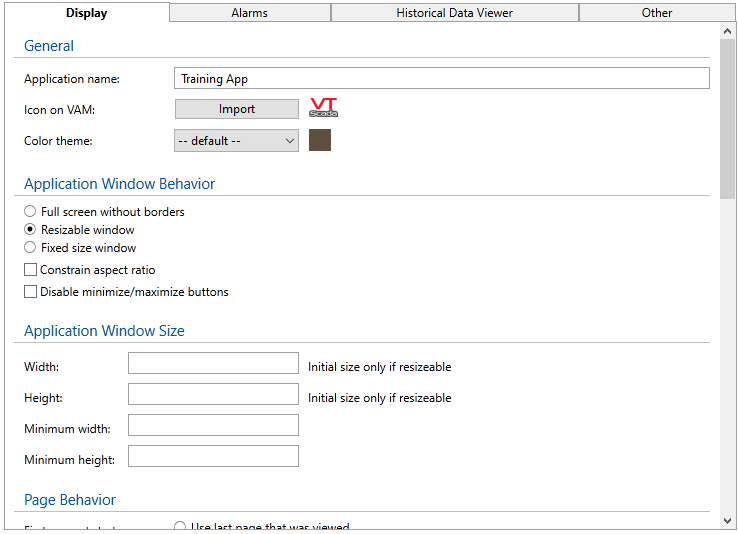738x534 pixels.
Task: Click the vertical scrollbar thumb
Action: [x=727, y=120]
